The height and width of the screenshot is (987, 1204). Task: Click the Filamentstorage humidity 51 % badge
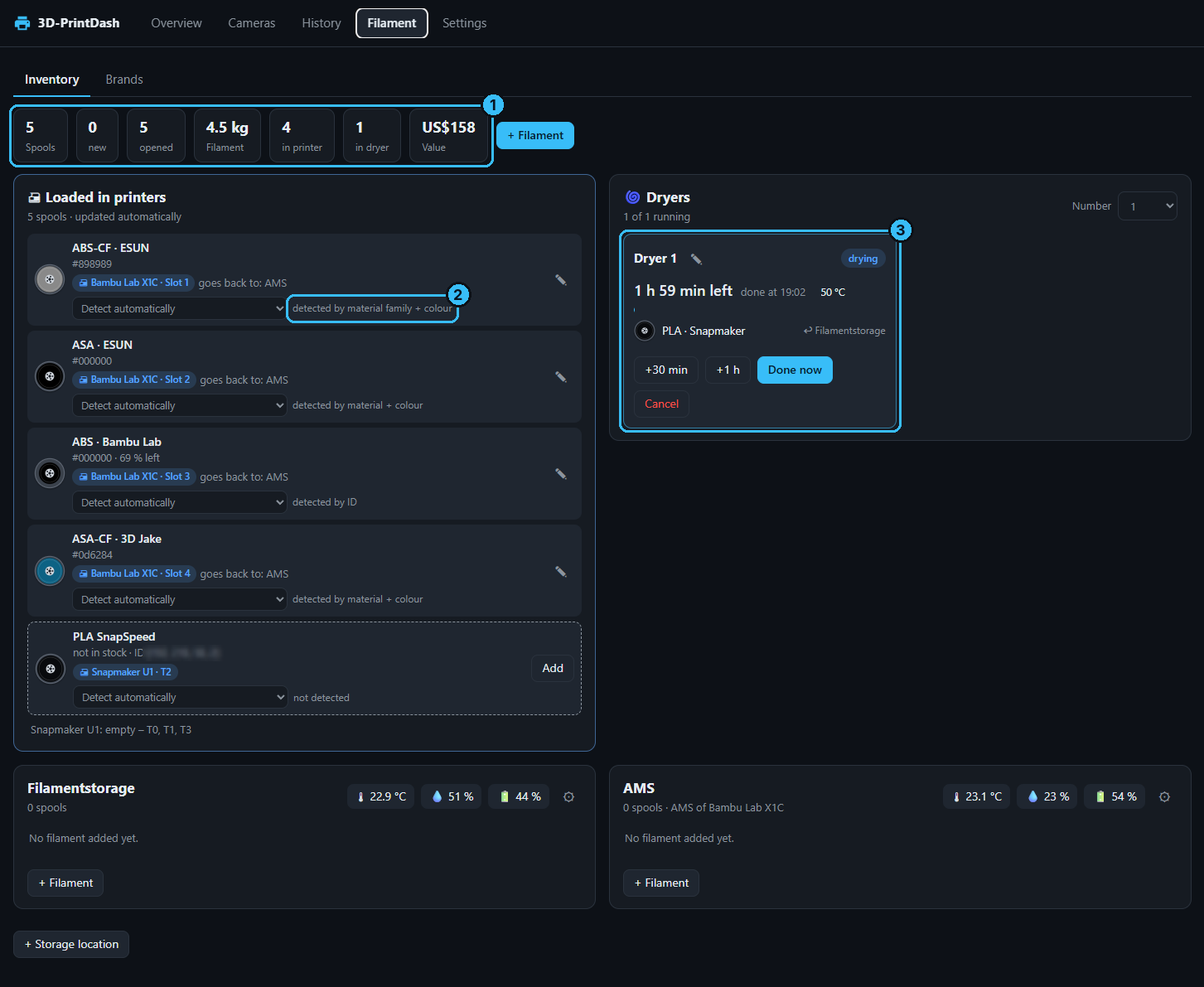[x=452, y=797]
